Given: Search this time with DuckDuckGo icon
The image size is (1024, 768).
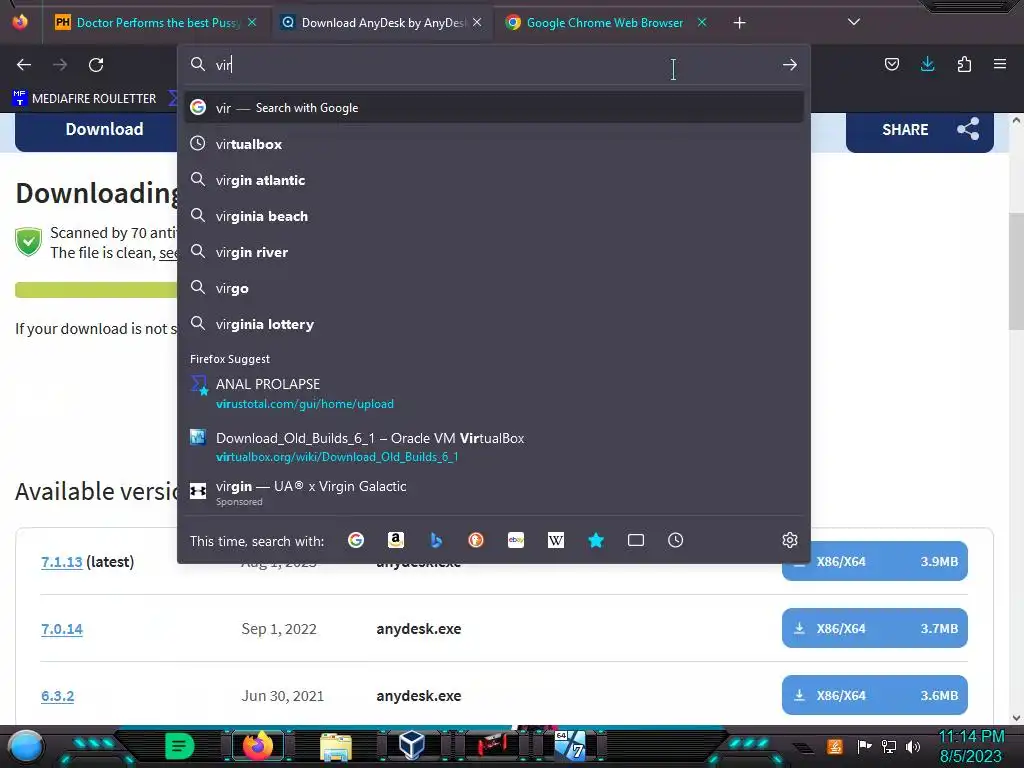Looking at the screenshot, I should click(476, 540).
